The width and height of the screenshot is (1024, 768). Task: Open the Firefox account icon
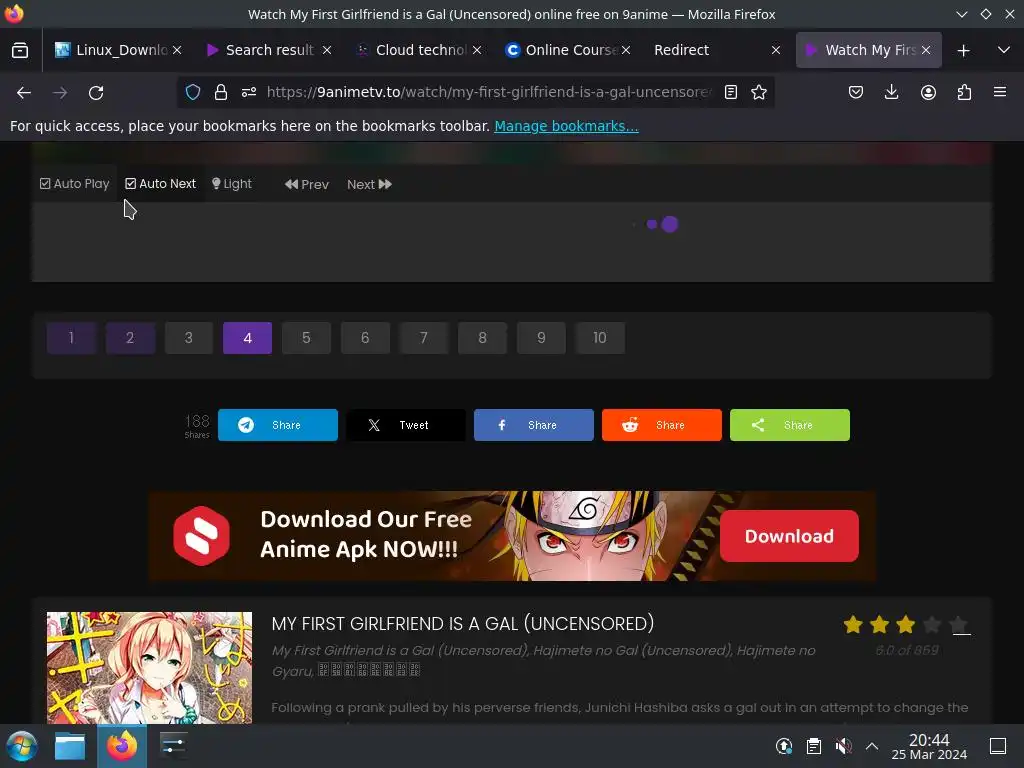point(928,92)
